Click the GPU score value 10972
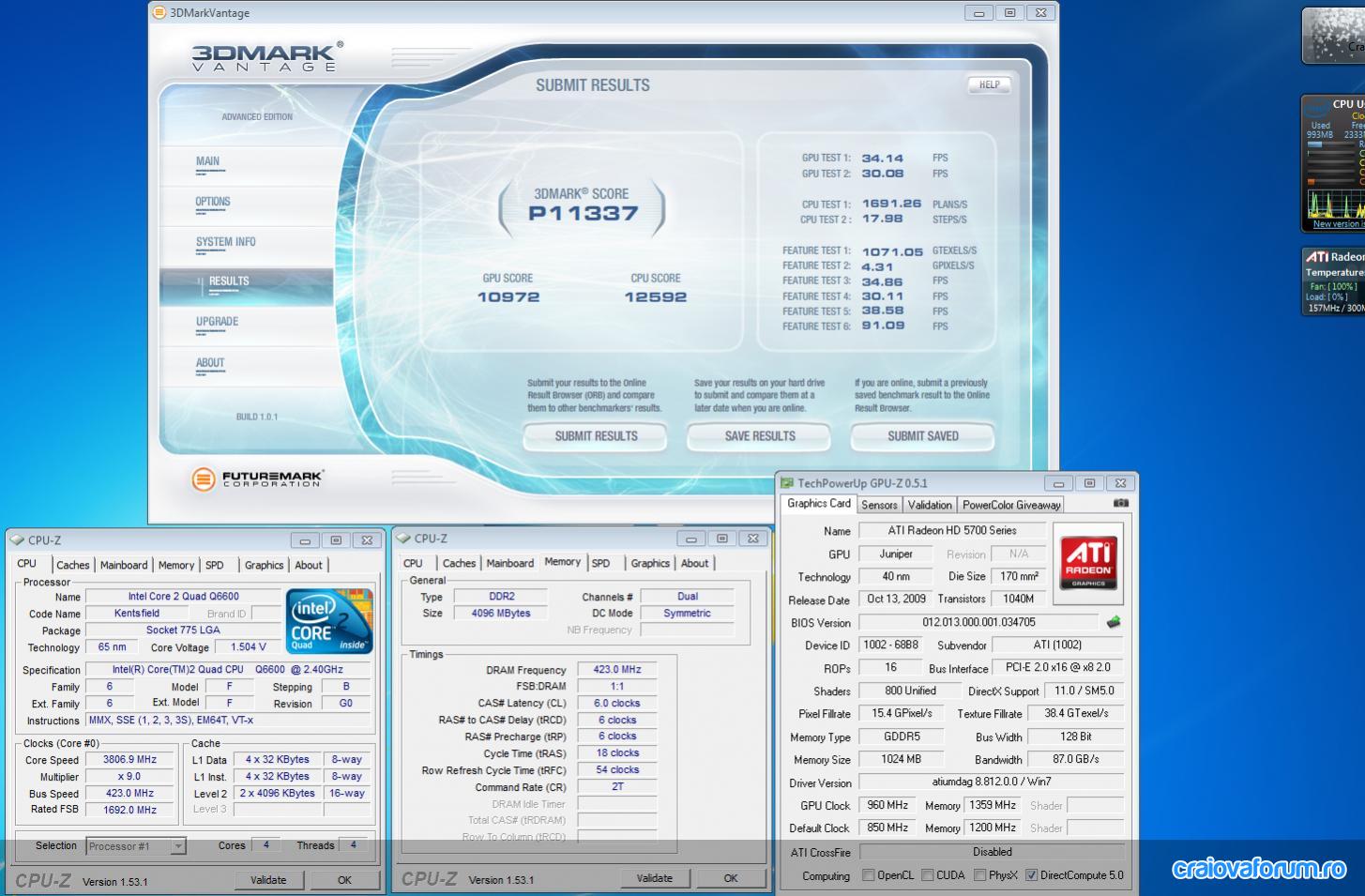The height and width of the screenshot is (896, 1365). coord(508,296)
